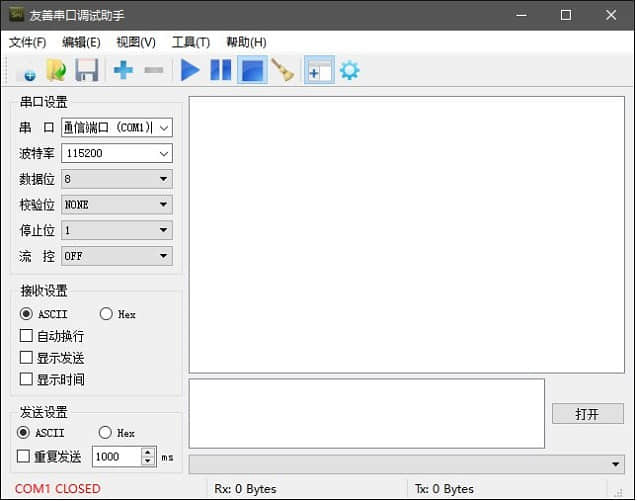
Task: Click the open folder toolbar icon
Action: click(56, 71)
